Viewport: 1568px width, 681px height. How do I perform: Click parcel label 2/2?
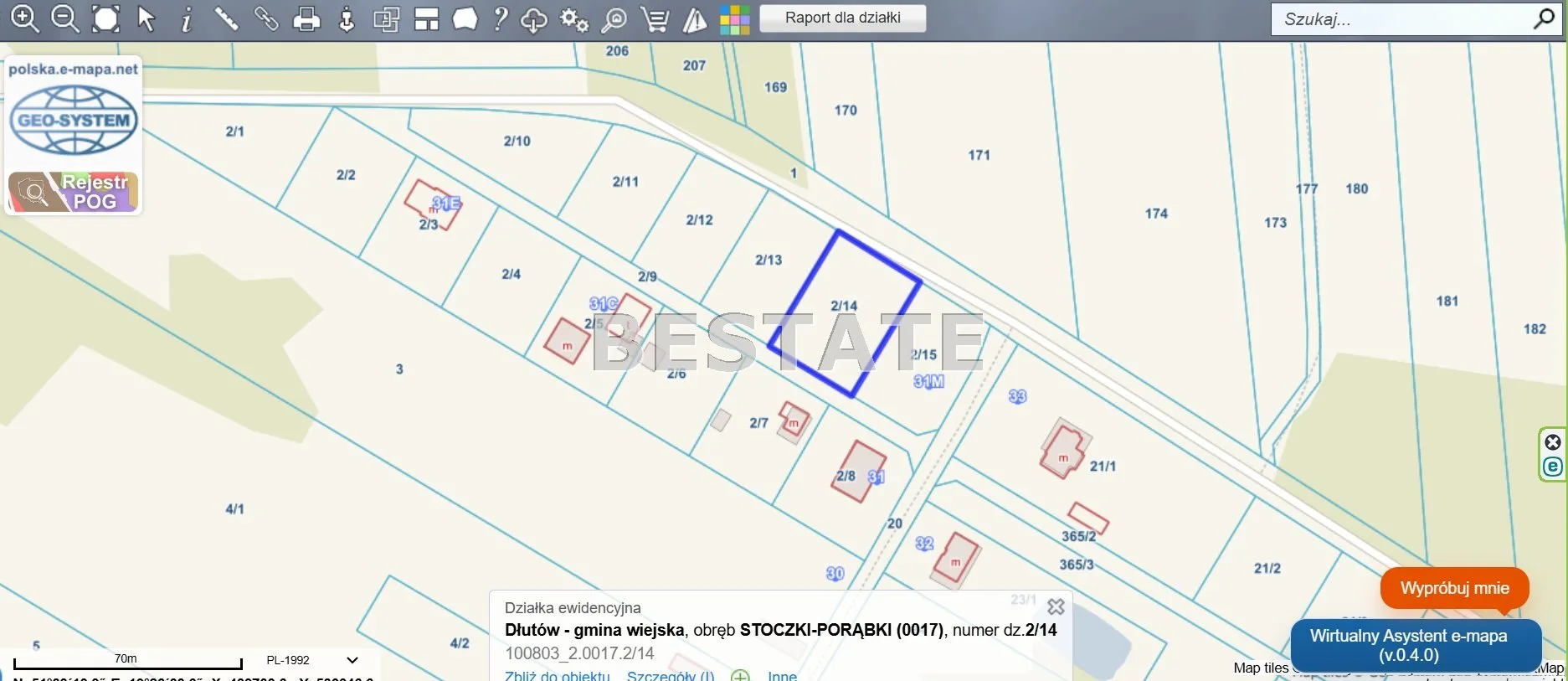[x=346, y=174]
